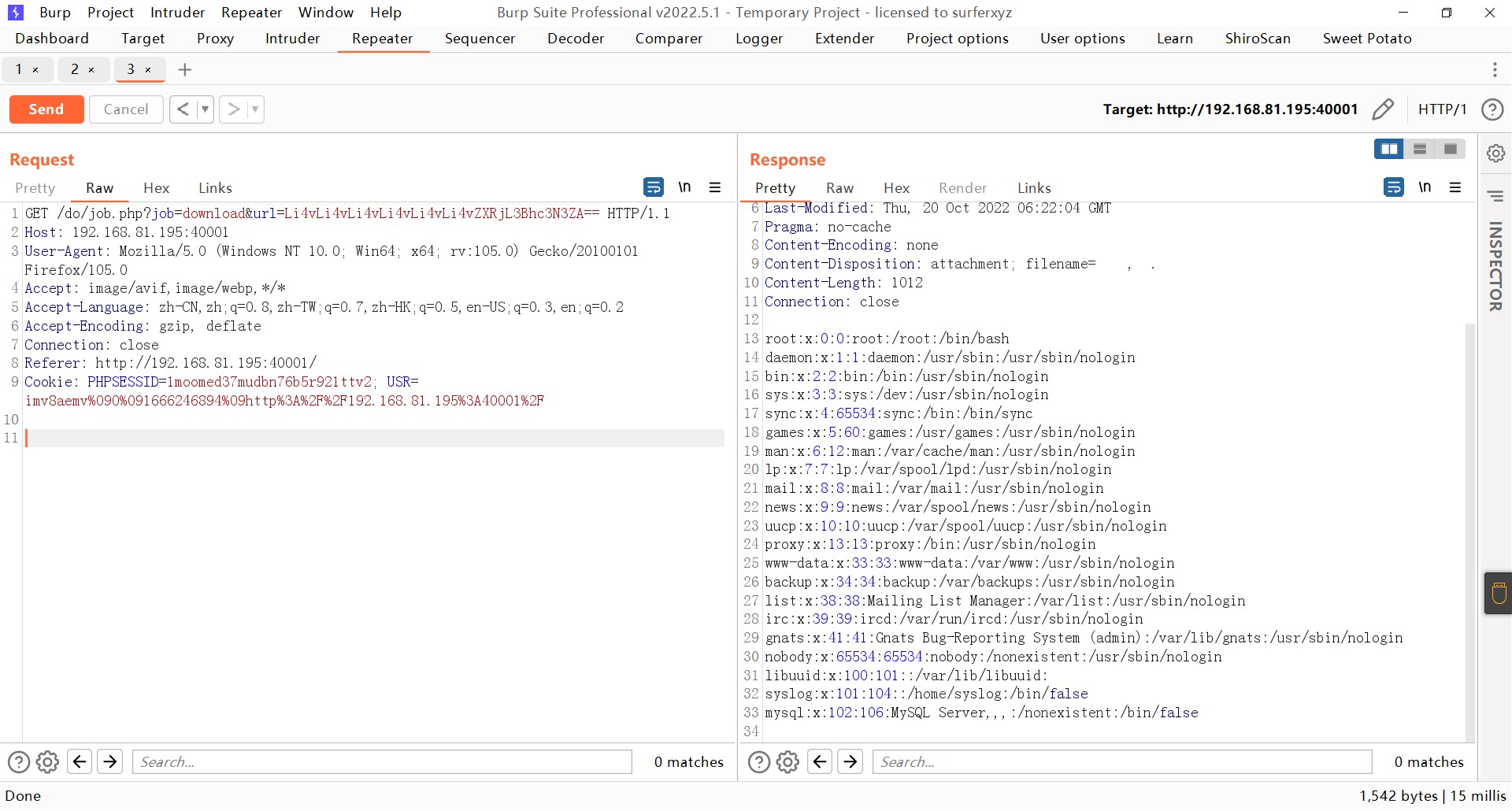Select top-bottom layout view

(x=1420, y=149)
